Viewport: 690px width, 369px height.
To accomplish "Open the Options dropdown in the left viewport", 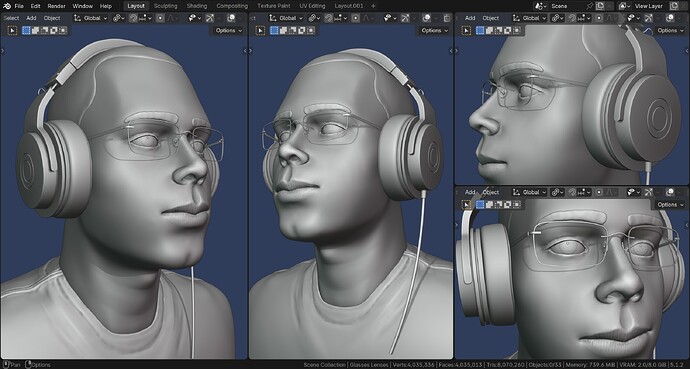I will click(x=229, y=30).
